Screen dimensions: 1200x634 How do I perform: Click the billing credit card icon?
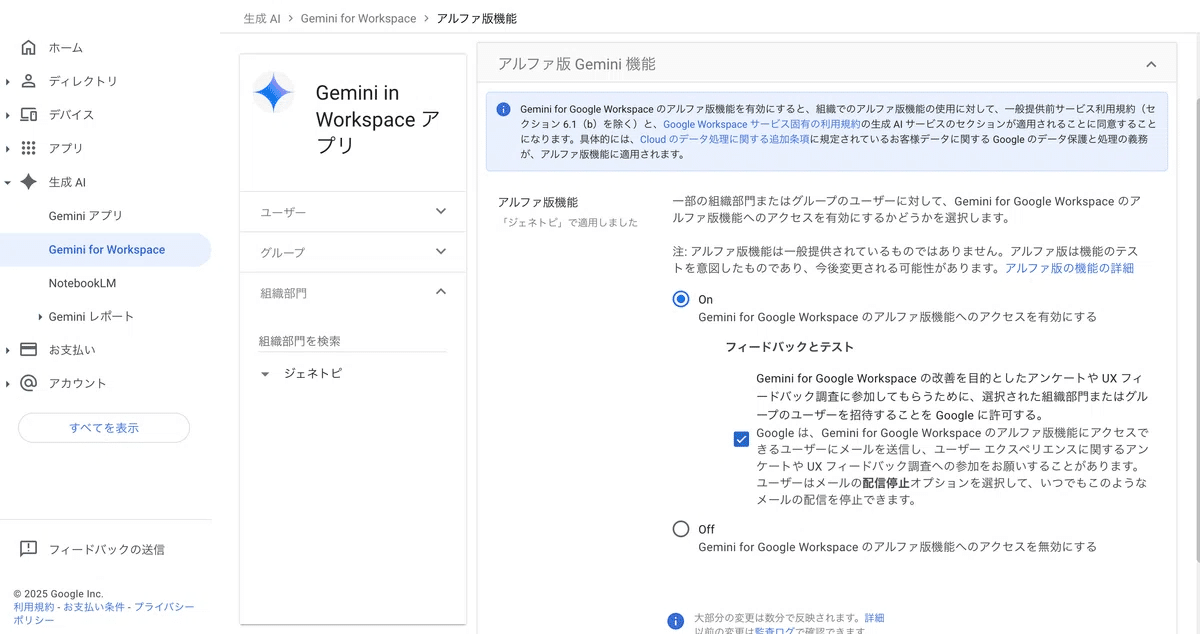pyautogui.click(x=28, y=350)
